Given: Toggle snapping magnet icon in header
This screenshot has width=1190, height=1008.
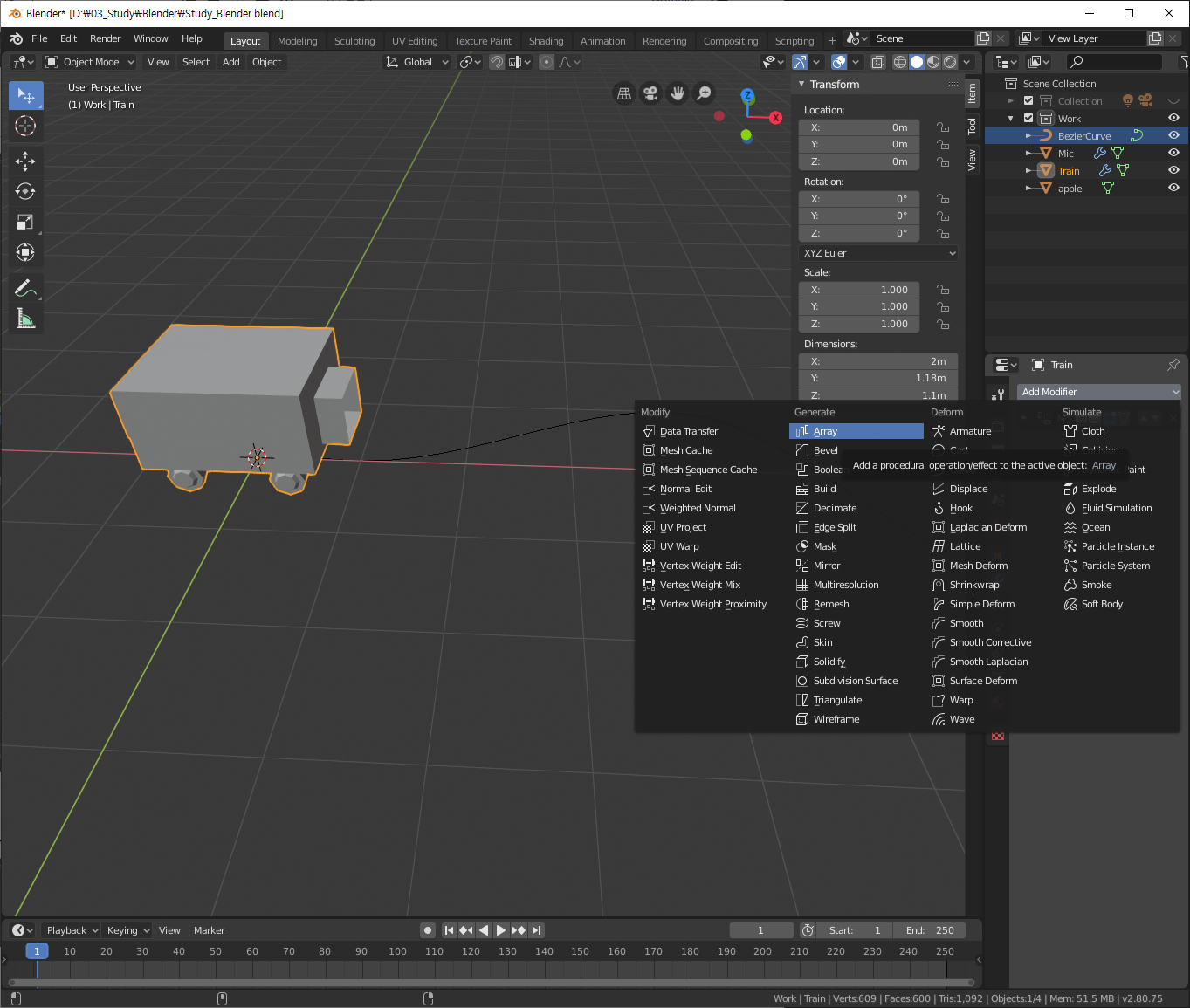Looking at the screenshot, I should (497, 62).
